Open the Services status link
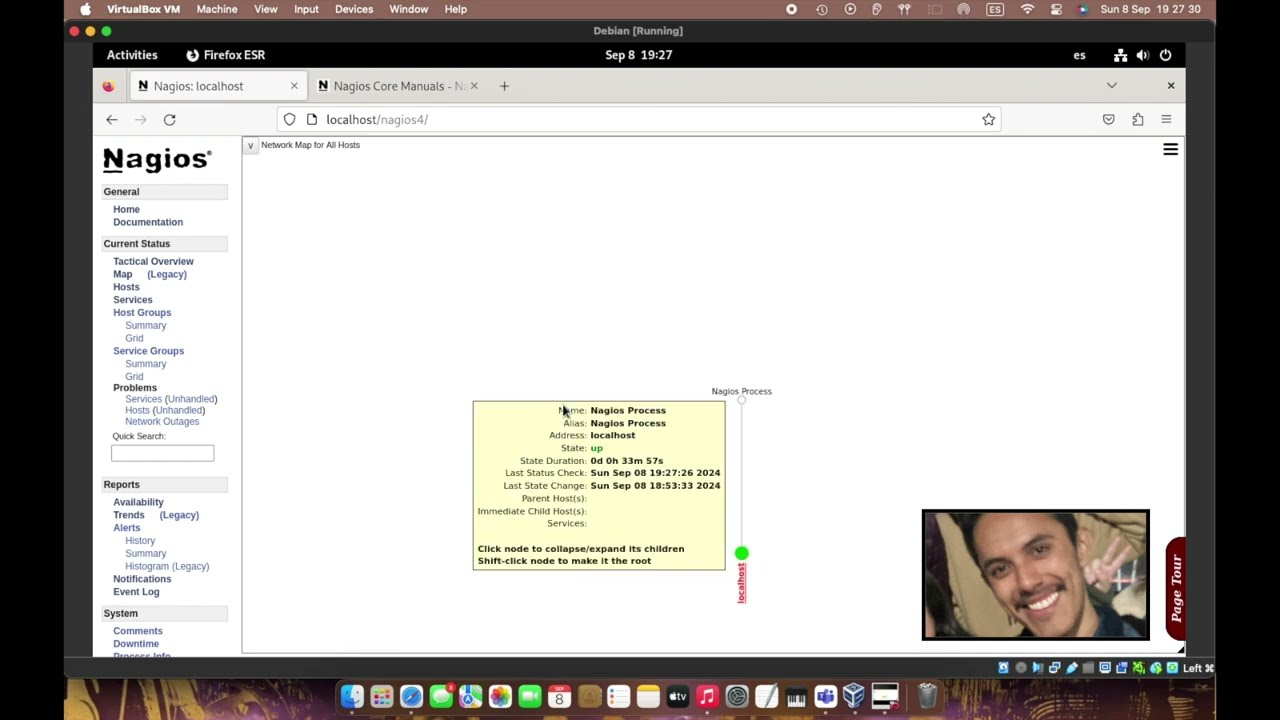The image size is (1280, 720). click(x=133, y=300)
